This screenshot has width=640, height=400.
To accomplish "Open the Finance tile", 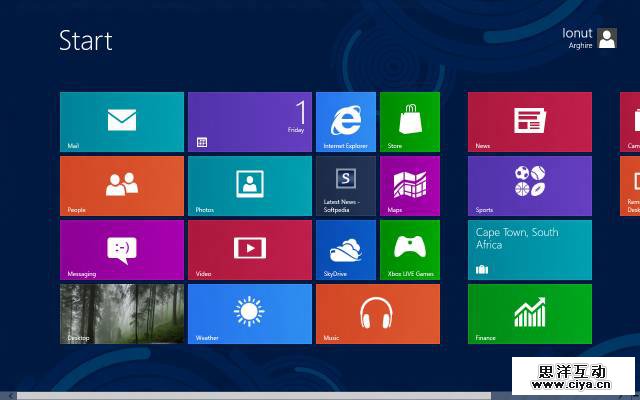I will pyautogui.click(x=529, y=314).
